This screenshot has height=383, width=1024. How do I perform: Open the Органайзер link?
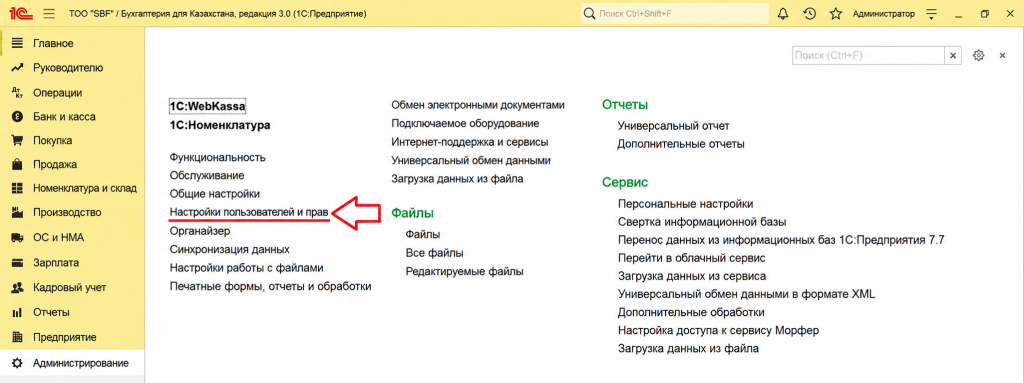tap(200, 231)
